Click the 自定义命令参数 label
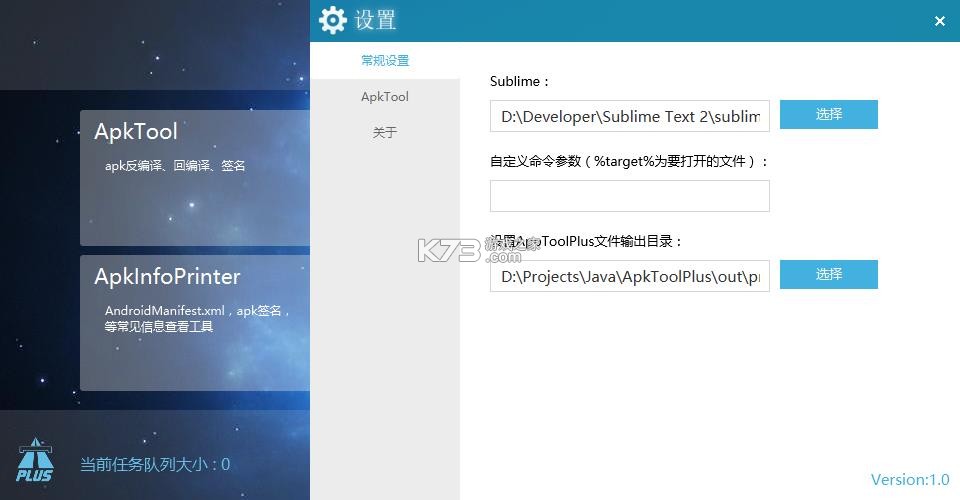 (628, 162)
